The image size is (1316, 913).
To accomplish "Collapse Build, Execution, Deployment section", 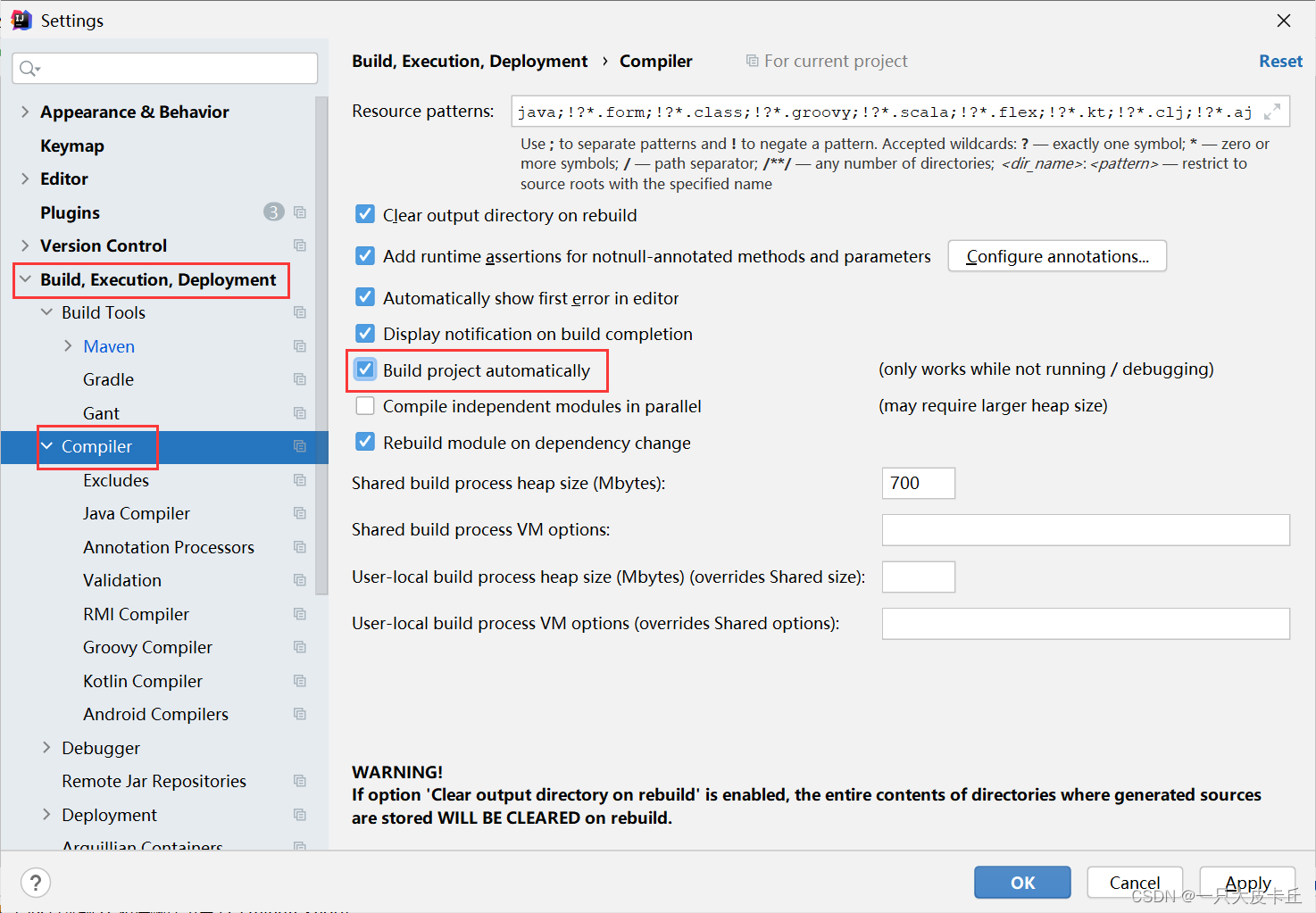I will point(25,279).
